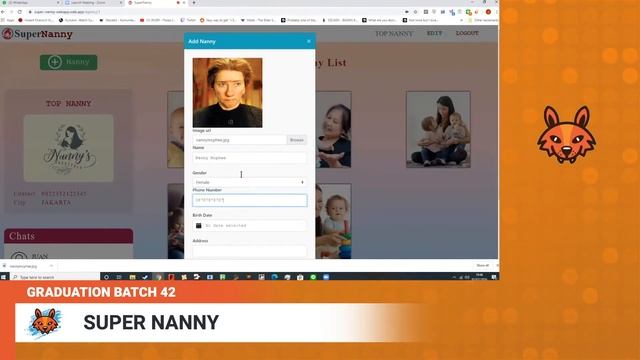Select nanny photo of baby with stacking toy
This screenshot has height=360, width=640.
tap(333, 221)
